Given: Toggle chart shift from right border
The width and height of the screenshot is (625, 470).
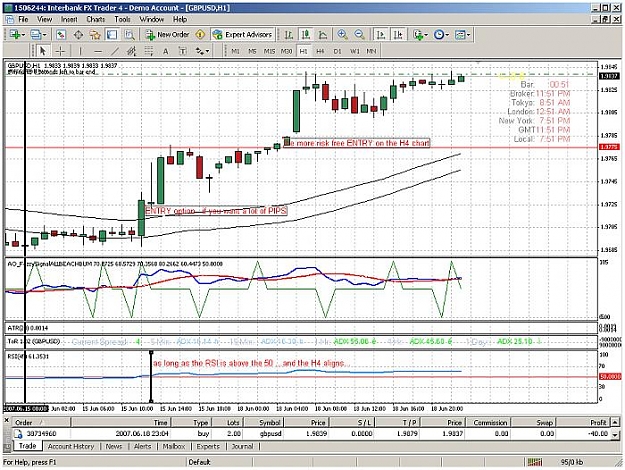Looking at the screenshot, I should pos(398,35).
